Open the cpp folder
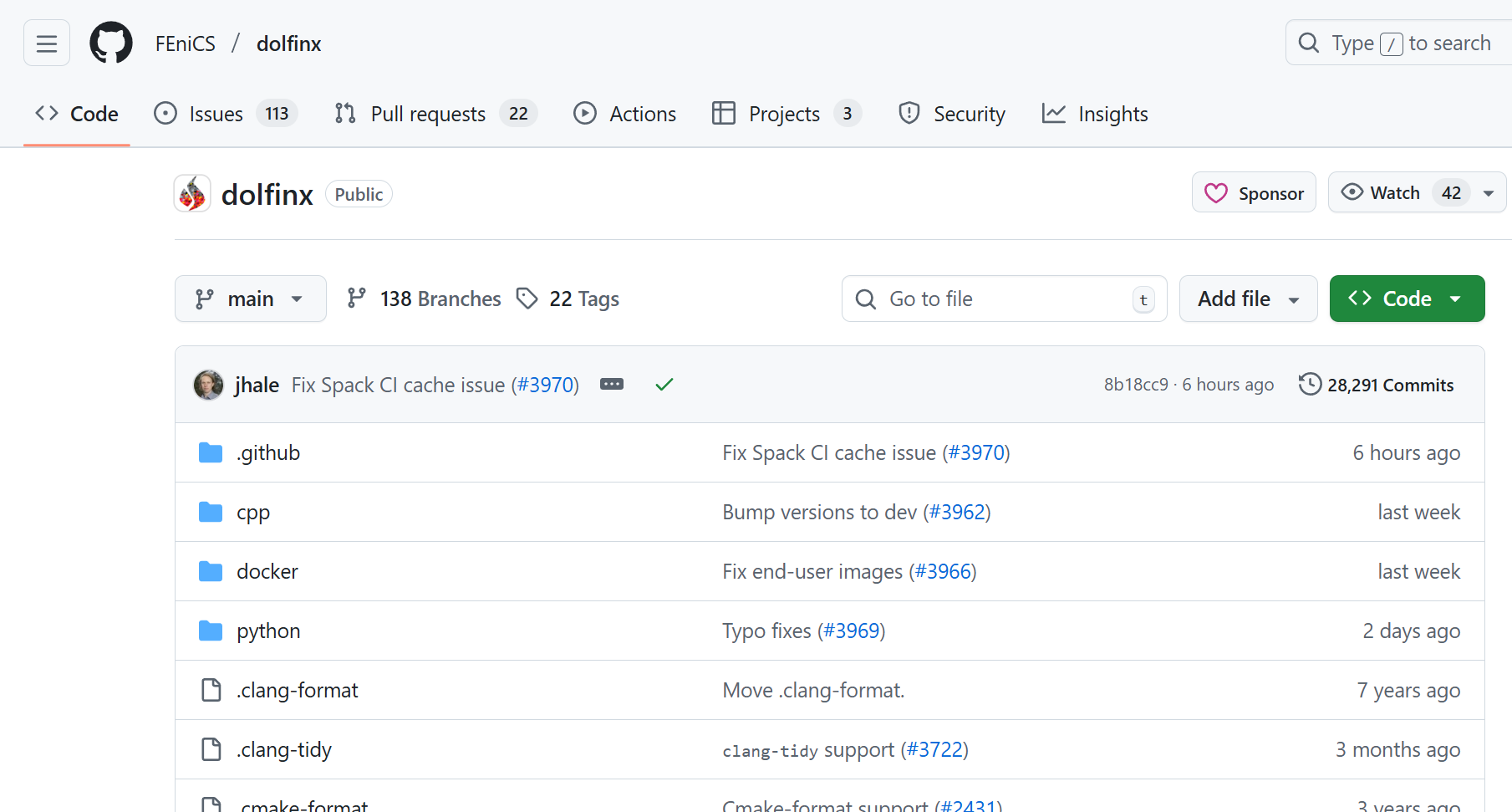The width and height of the screenshot is (1512, 812). (253, 513)
